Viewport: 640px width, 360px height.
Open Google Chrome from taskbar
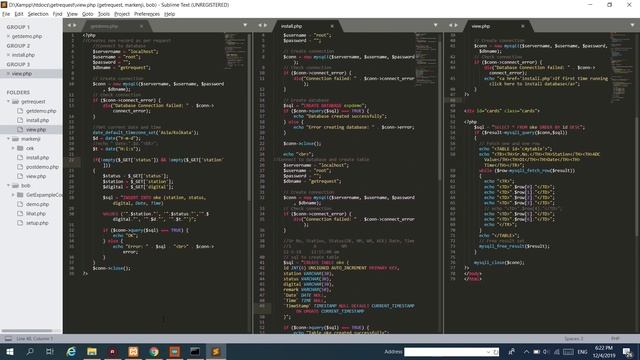[154, 351]
